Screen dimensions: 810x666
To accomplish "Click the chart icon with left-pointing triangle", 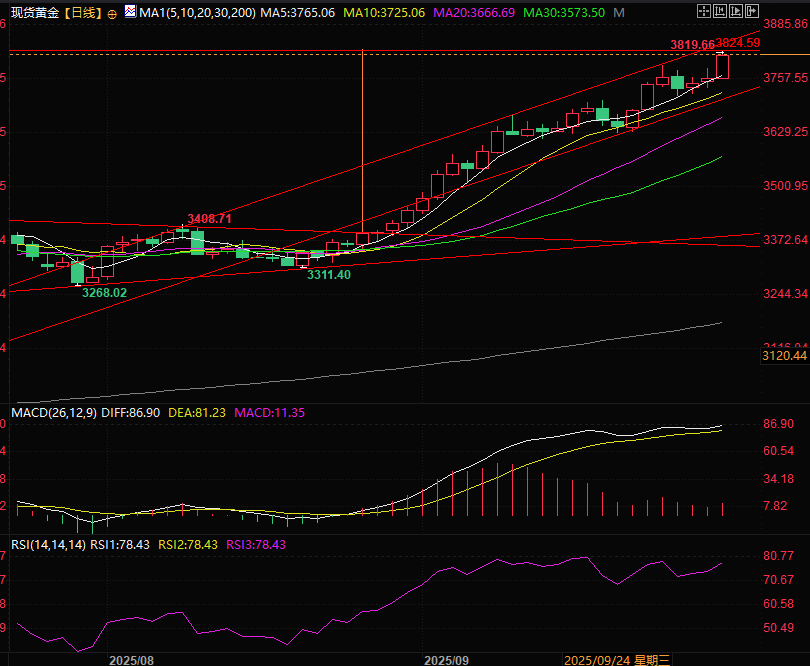I will tap(720, 11).
